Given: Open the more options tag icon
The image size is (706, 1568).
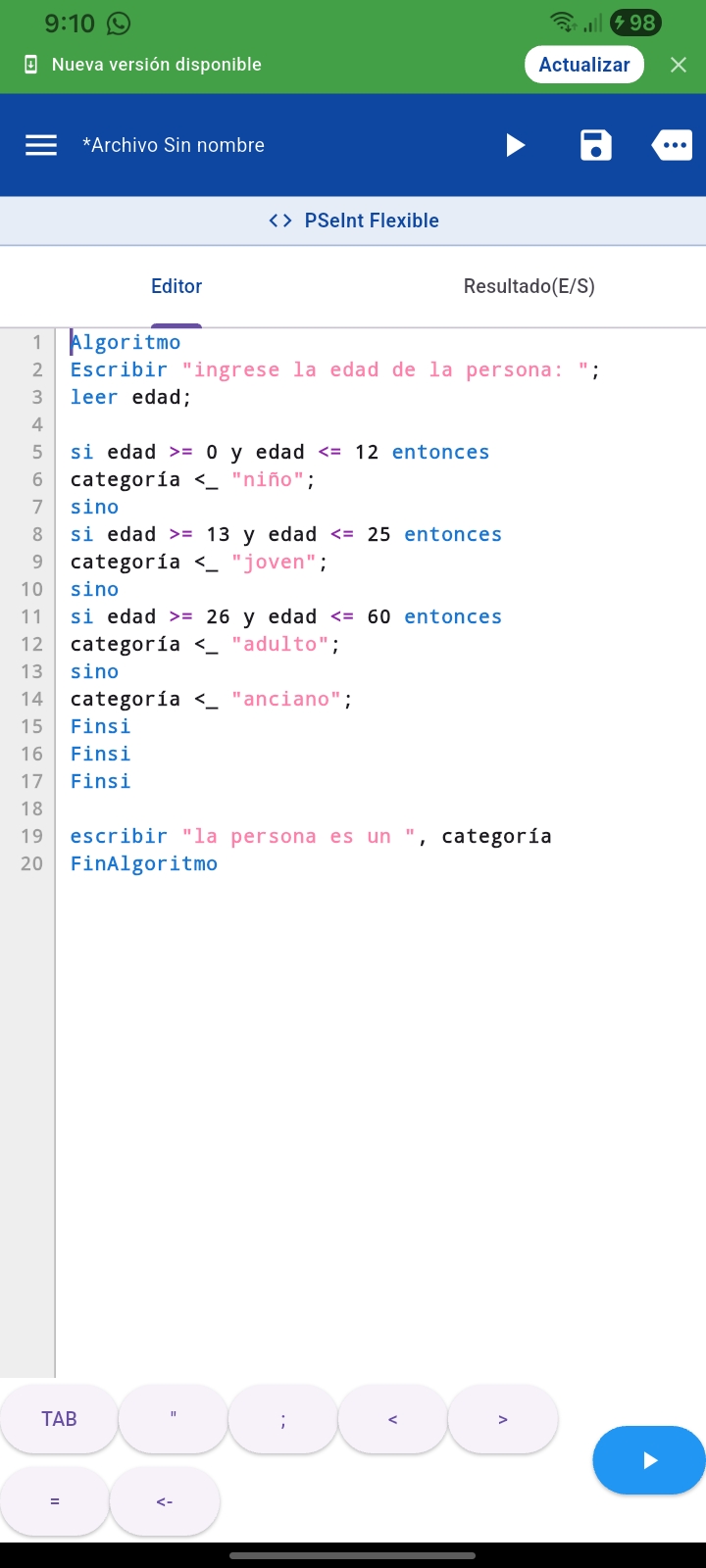Looking at the screenshot, I should coord(673,145).
